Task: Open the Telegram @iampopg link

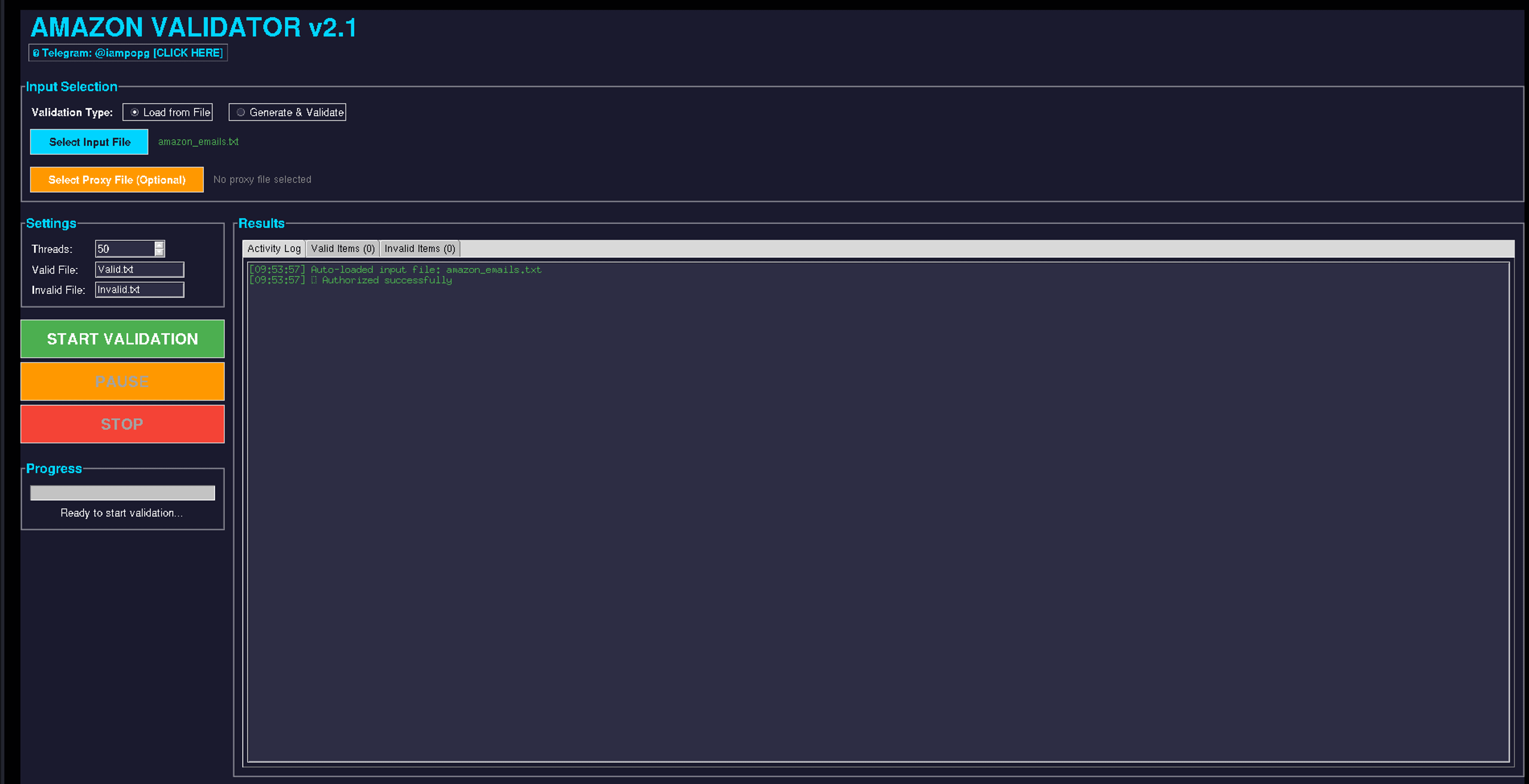Action: coord(128,53)
